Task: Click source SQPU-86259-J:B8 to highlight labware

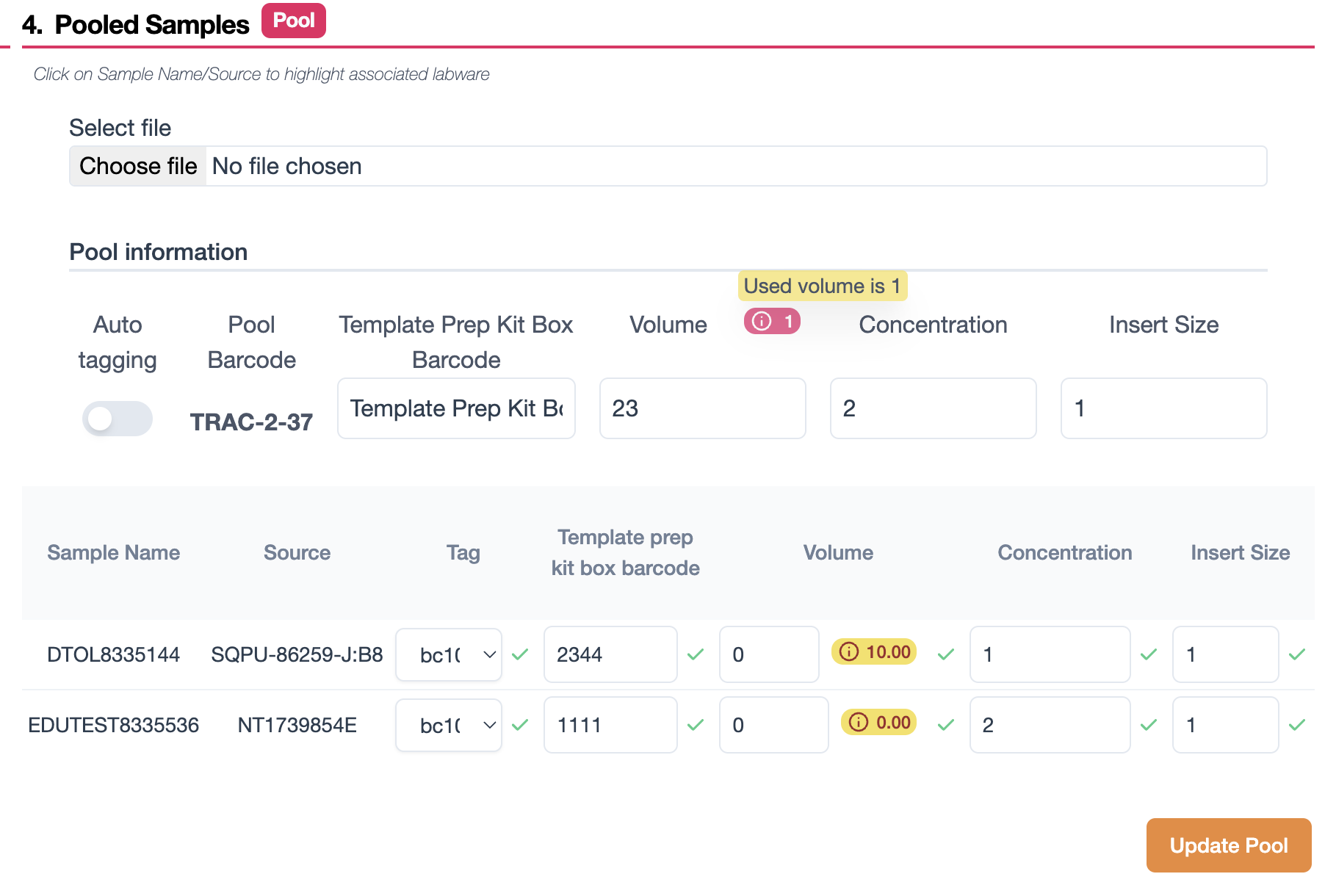Action: pos(297,654)
